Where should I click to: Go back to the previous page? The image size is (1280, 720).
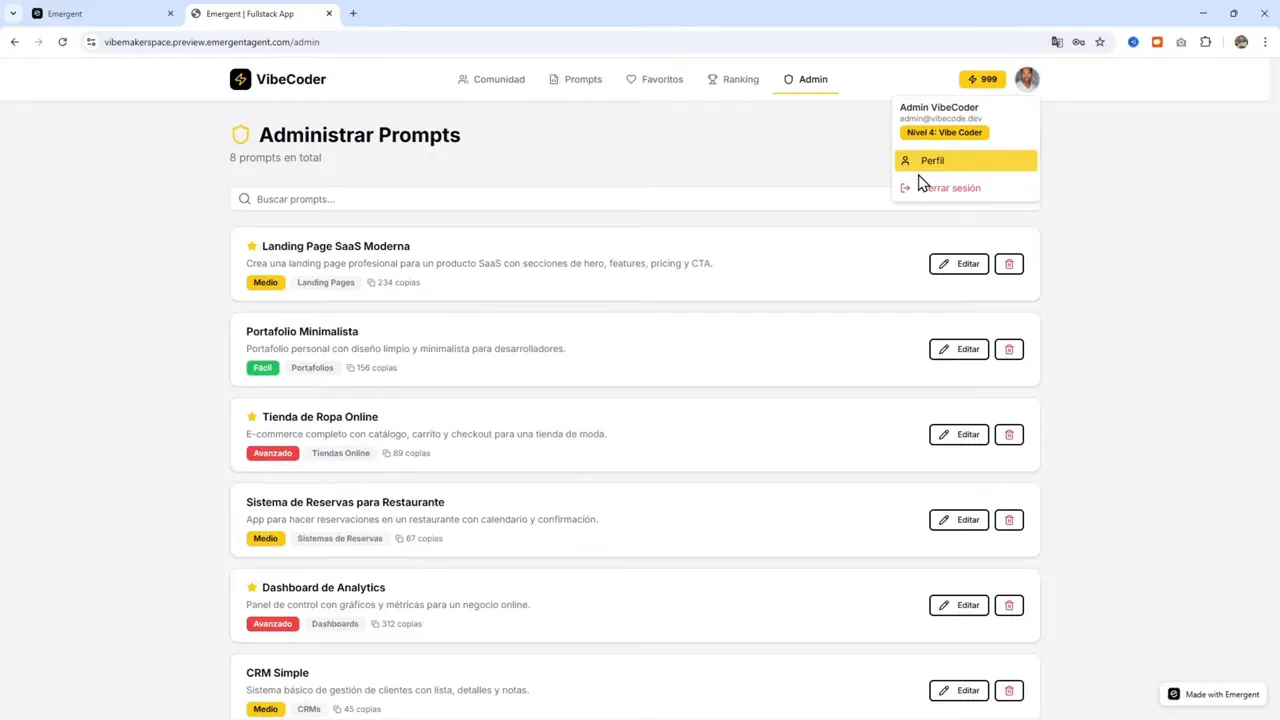(x=15, y=42)
